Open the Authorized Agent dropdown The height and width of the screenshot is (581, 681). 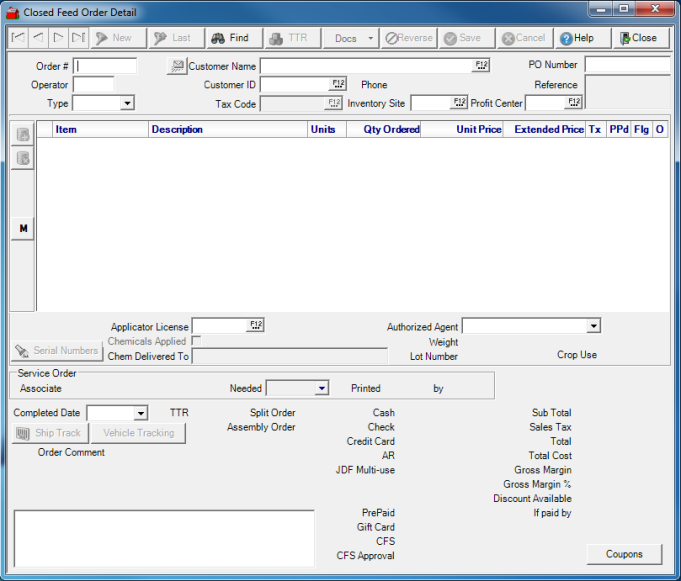pyautogui.click(x=593, y=326)
